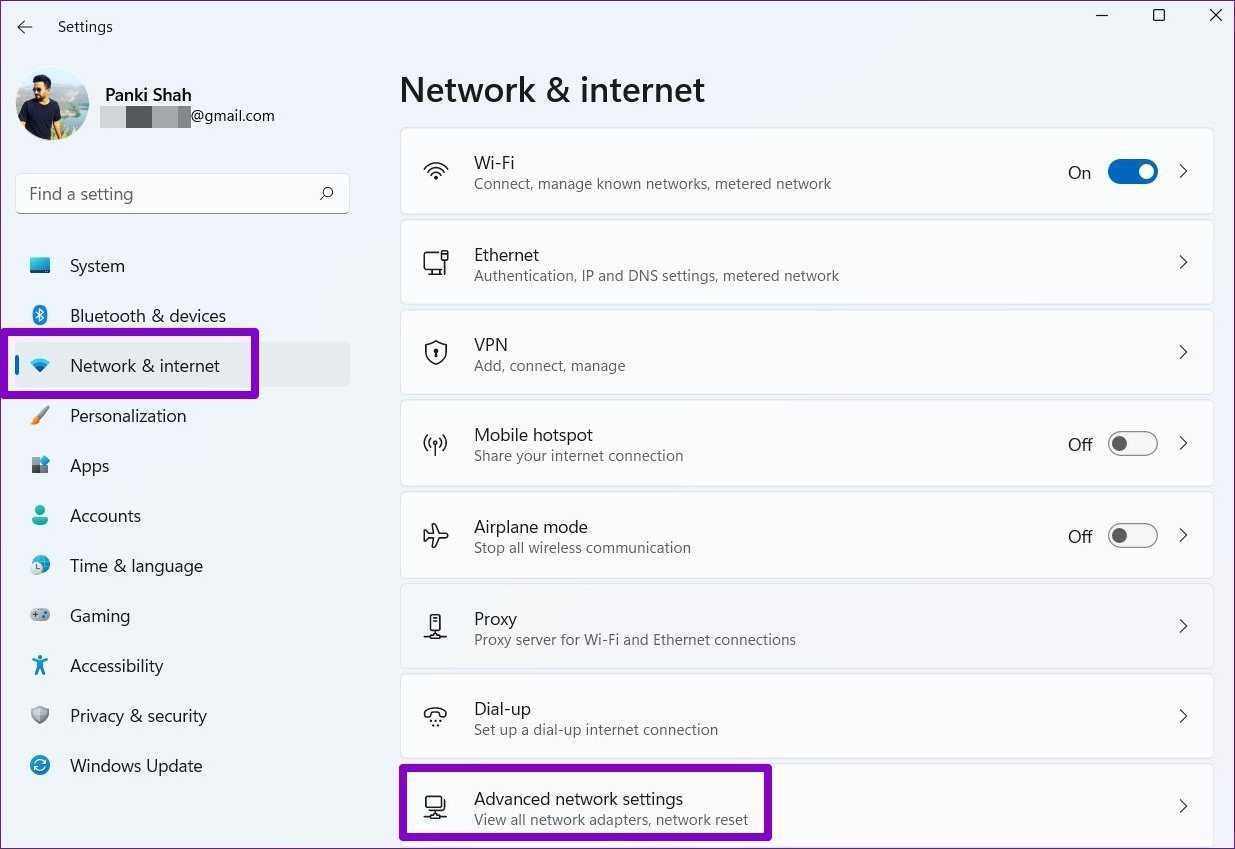Click the Privacy & security shield icon
Image resolution: width=1235 pixels, height=849 pixels.
(x=40, y=716)
